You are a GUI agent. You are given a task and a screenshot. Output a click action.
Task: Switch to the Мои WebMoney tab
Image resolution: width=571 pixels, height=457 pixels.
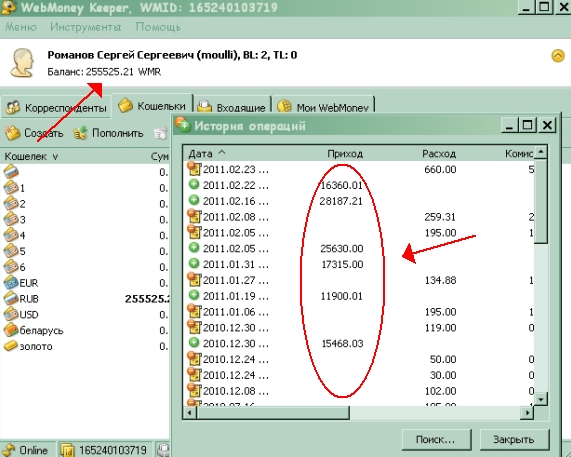click(x=323, y=107)
